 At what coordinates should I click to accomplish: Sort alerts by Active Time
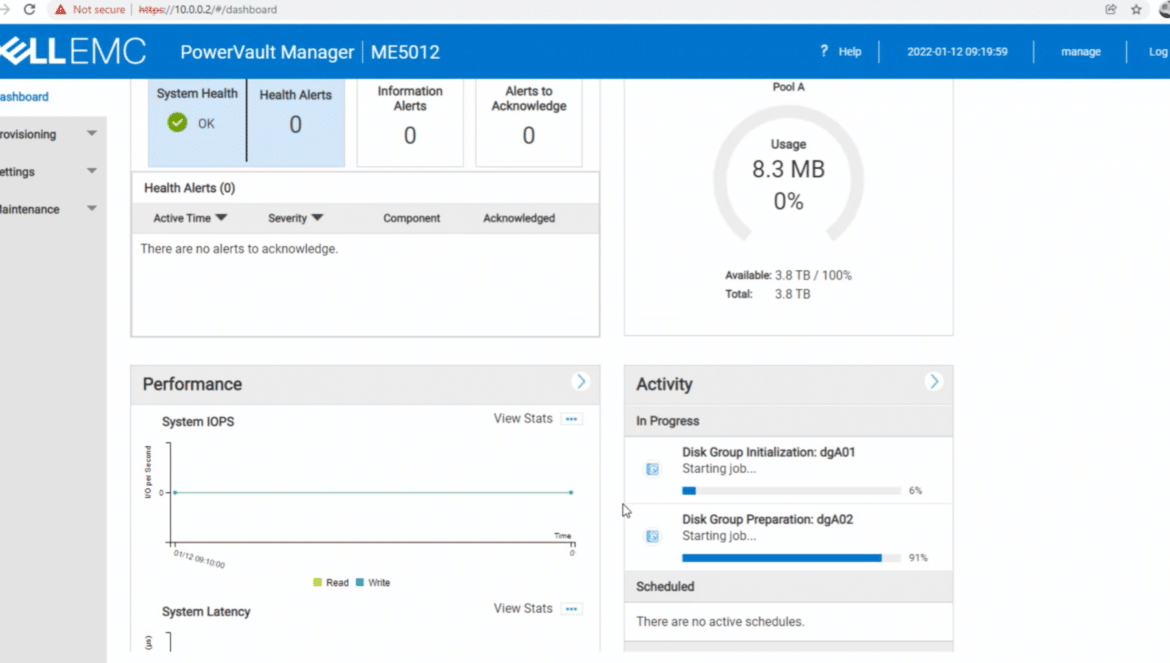(x=190, y=218)
